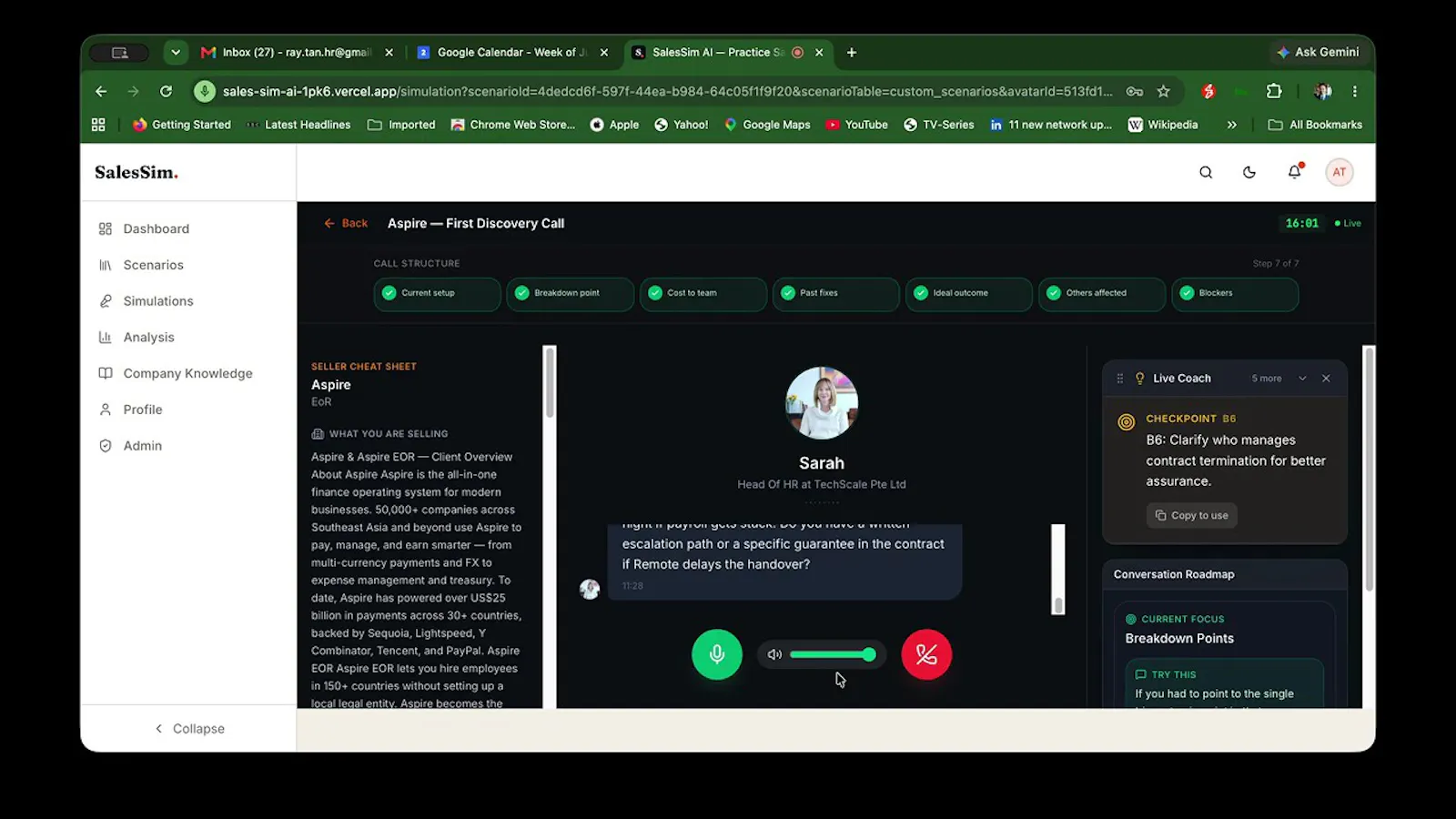This screenshot has width=1456, height=819.
Task: Click the SalesSim logo
Action: click(136, 172)
